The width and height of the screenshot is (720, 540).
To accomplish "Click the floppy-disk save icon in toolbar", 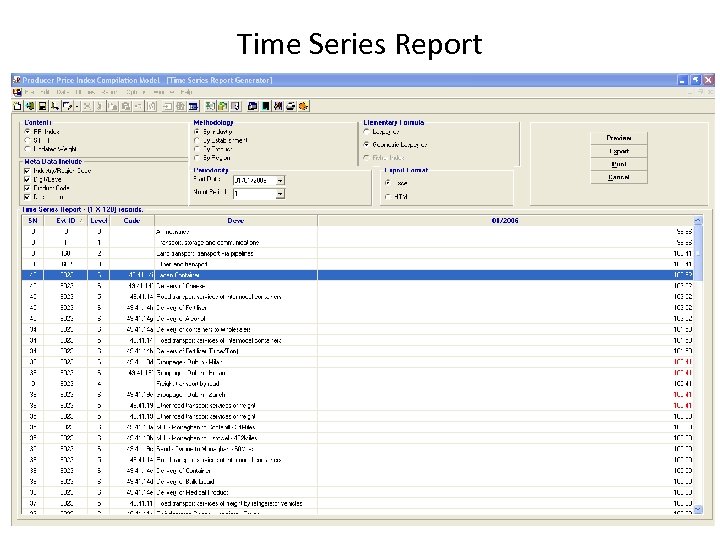I will point(42,107).
